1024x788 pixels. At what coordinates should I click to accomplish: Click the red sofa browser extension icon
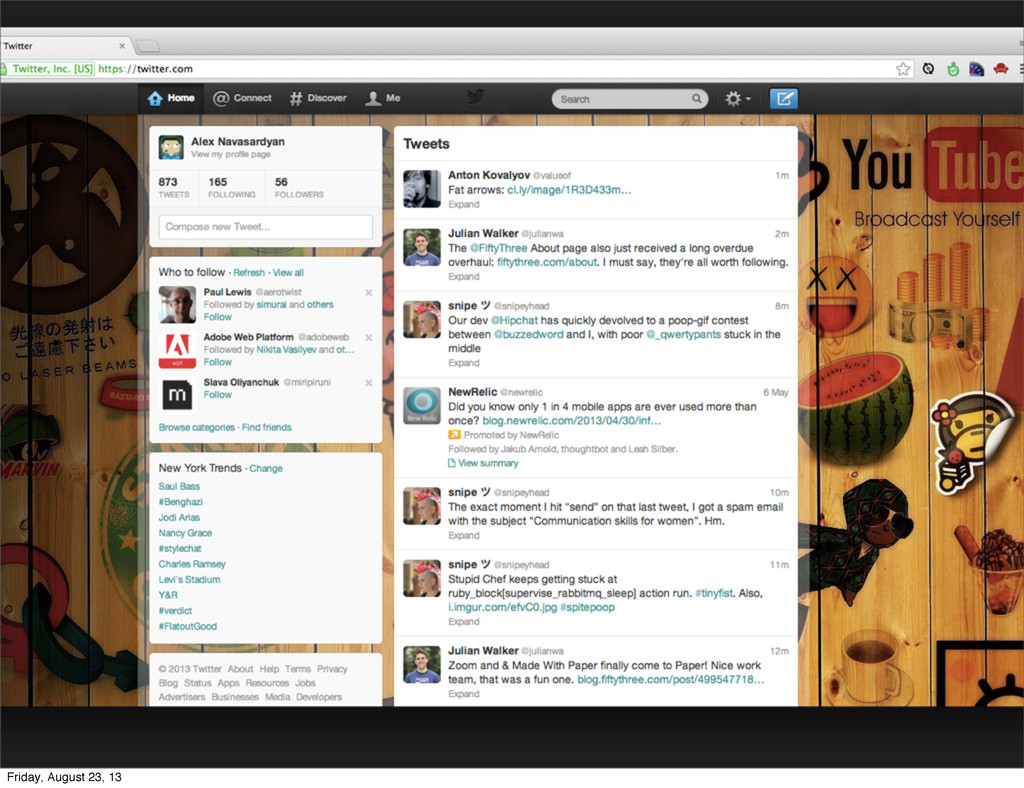(1000, 69)
